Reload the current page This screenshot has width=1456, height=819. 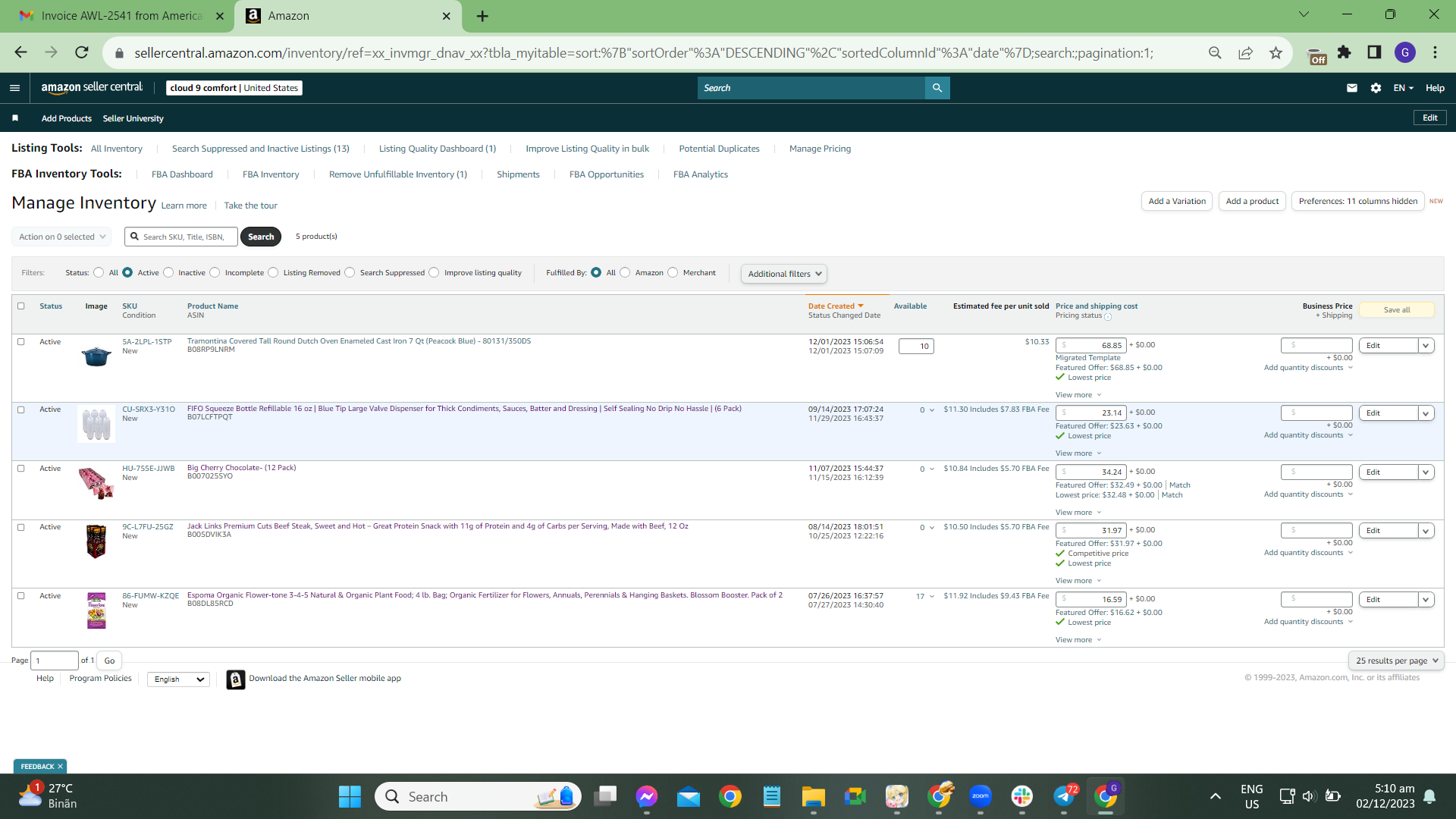point(82,52)
